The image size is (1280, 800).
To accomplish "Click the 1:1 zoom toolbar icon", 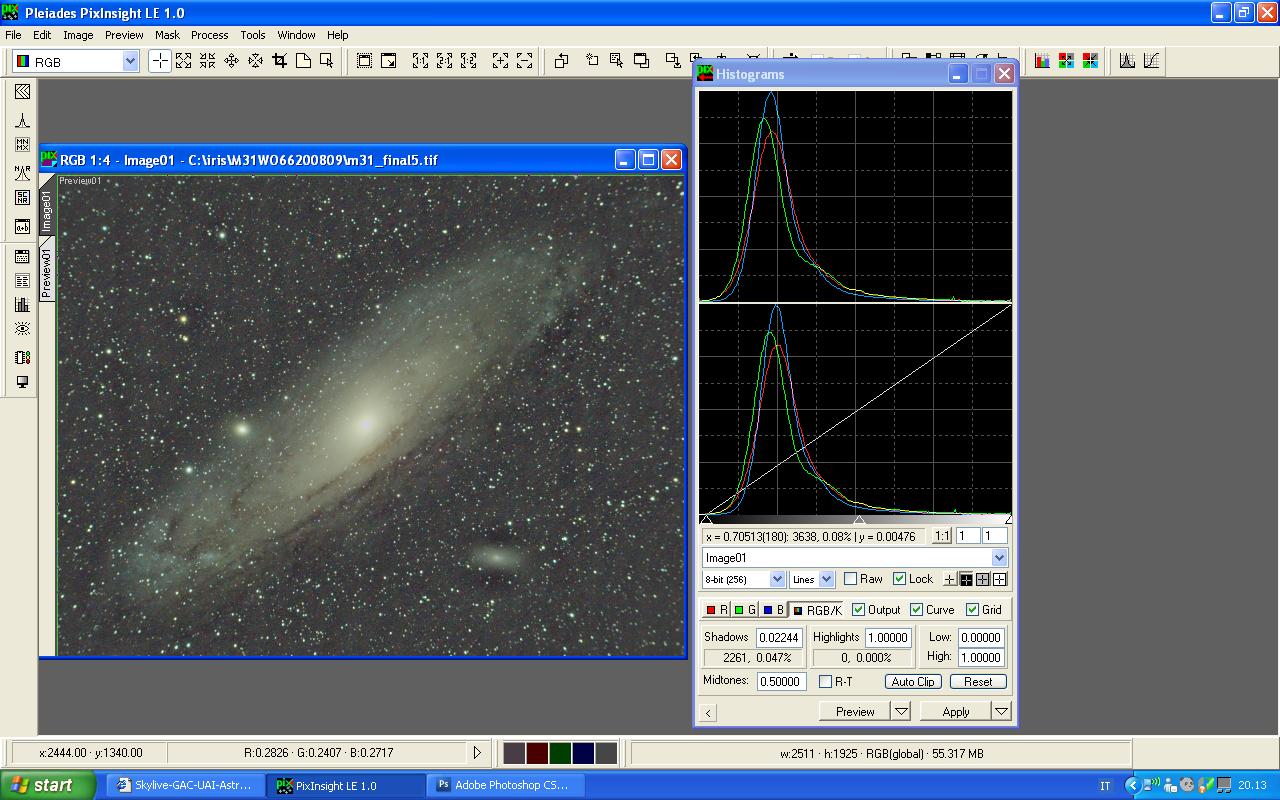I will tap(421, 61).
